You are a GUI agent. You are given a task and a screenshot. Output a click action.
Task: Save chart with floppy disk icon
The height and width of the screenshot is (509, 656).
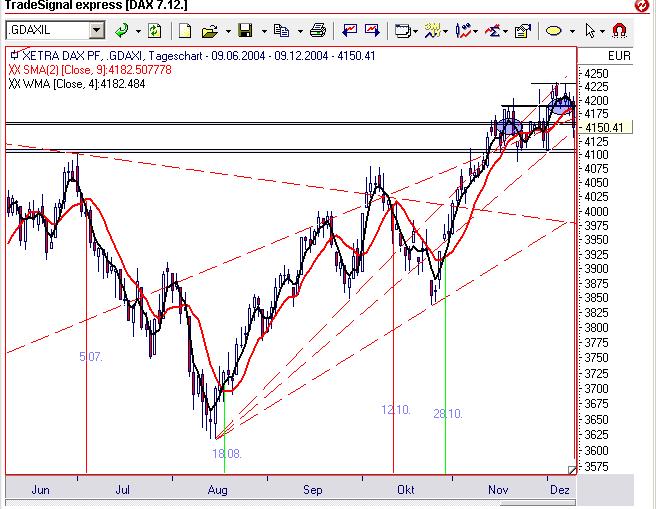coord(246,31)
